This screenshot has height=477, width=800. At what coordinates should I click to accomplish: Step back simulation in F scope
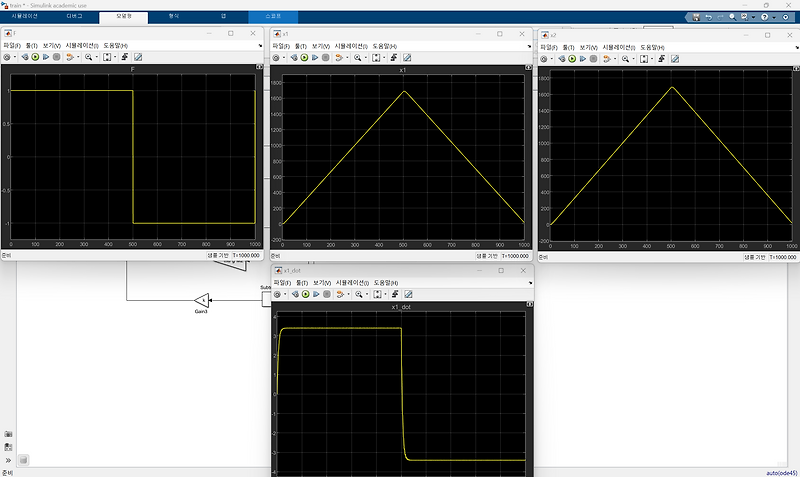(24, 57)
